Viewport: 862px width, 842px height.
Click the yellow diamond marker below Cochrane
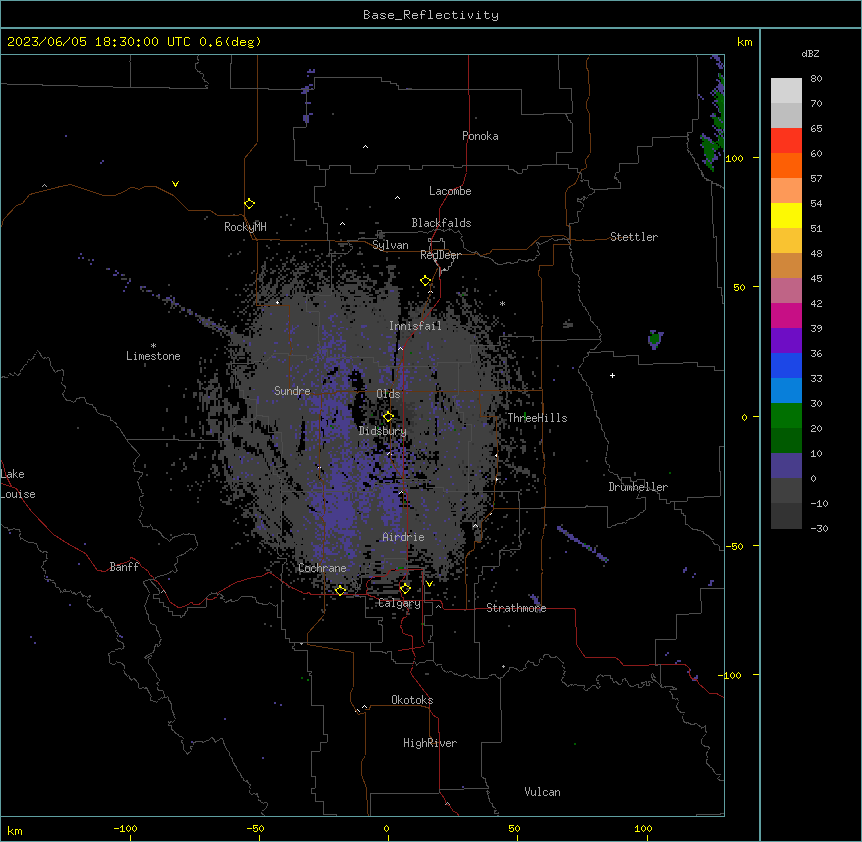[340, 590]
